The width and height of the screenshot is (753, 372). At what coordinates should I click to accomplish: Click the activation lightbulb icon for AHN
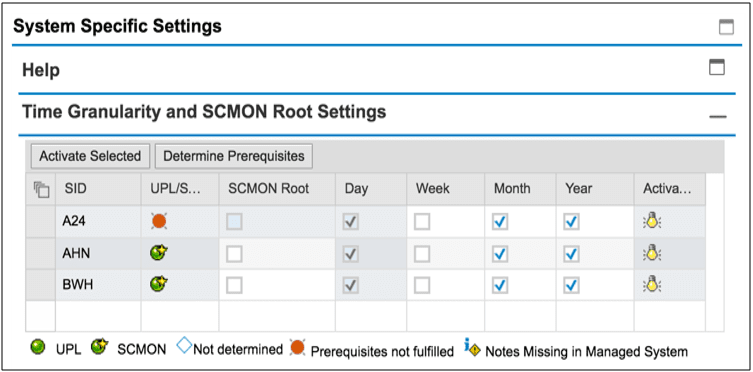coord(652,253)
